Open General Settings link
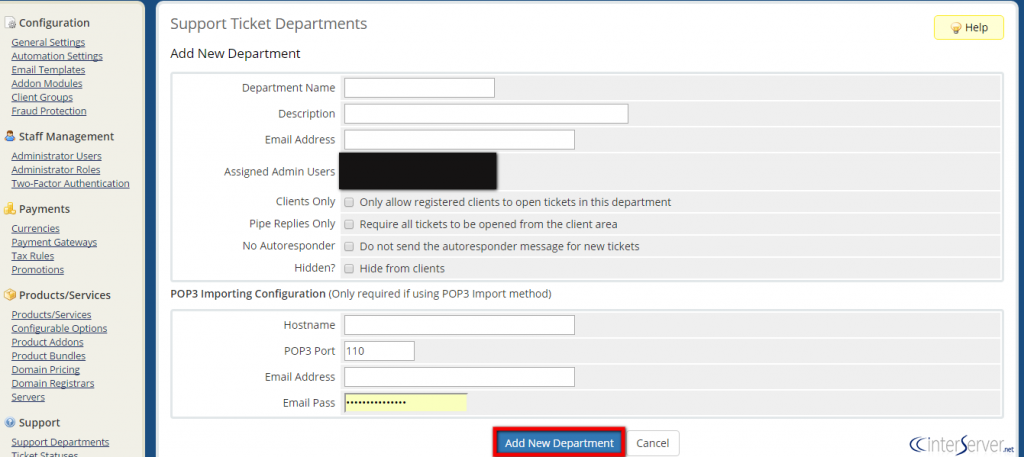Viewport: 1024px width, 457px height. click(48, 42)
